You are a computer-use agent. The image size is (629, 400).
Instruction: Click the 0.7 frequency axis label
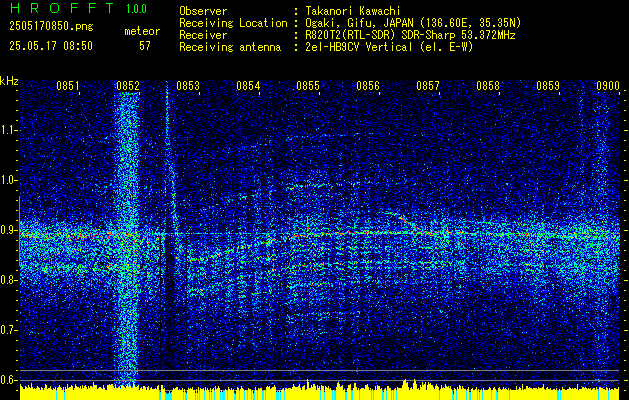coord(9,330)
